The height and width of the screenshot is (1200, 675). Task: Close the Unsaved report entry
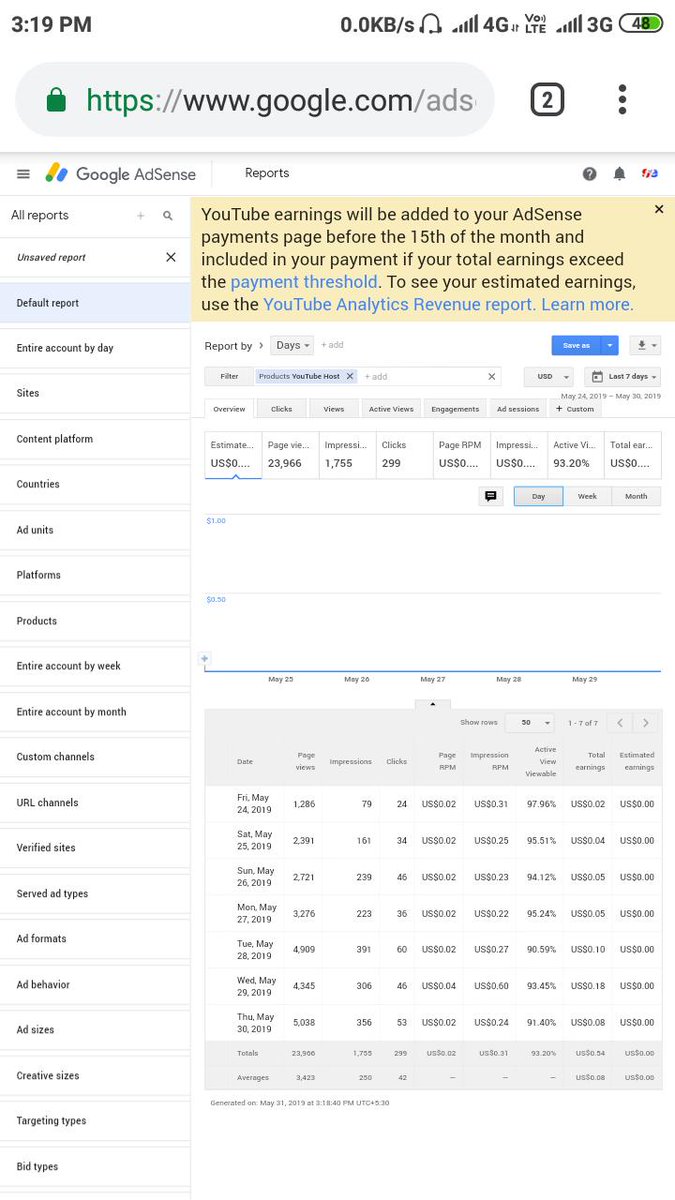click(x=170, y=257)
